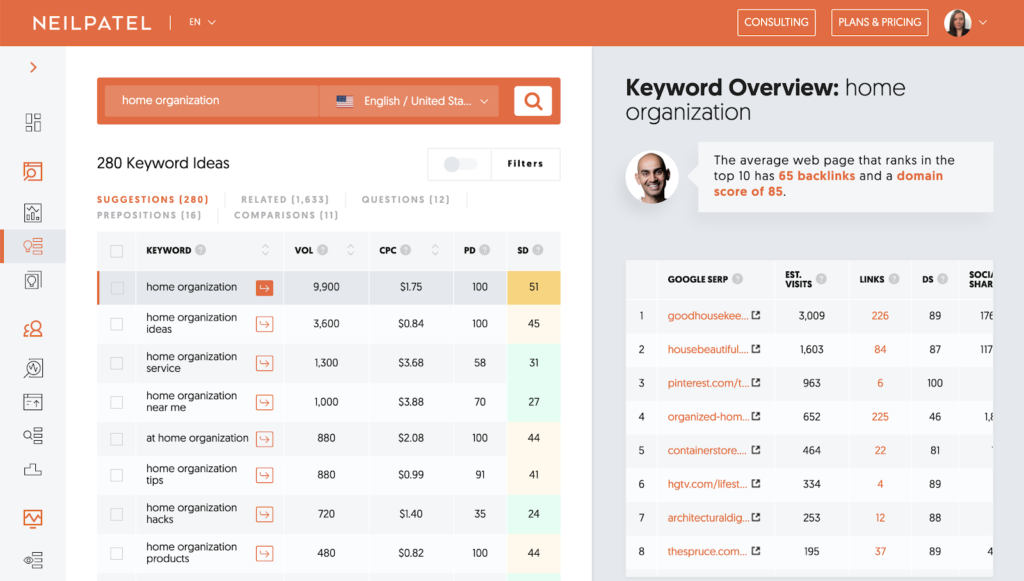Click the magnifier search button

pyautogui.click(x=533, y=101)
